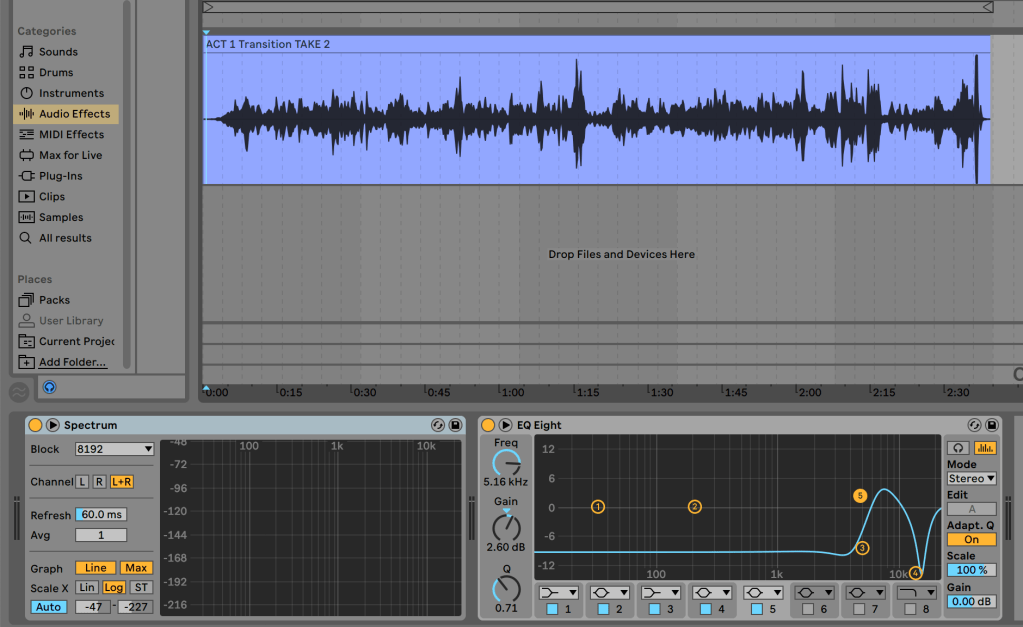Click Add Folder link in Places
Screen dimensions: 1023x627
point(72,362)
